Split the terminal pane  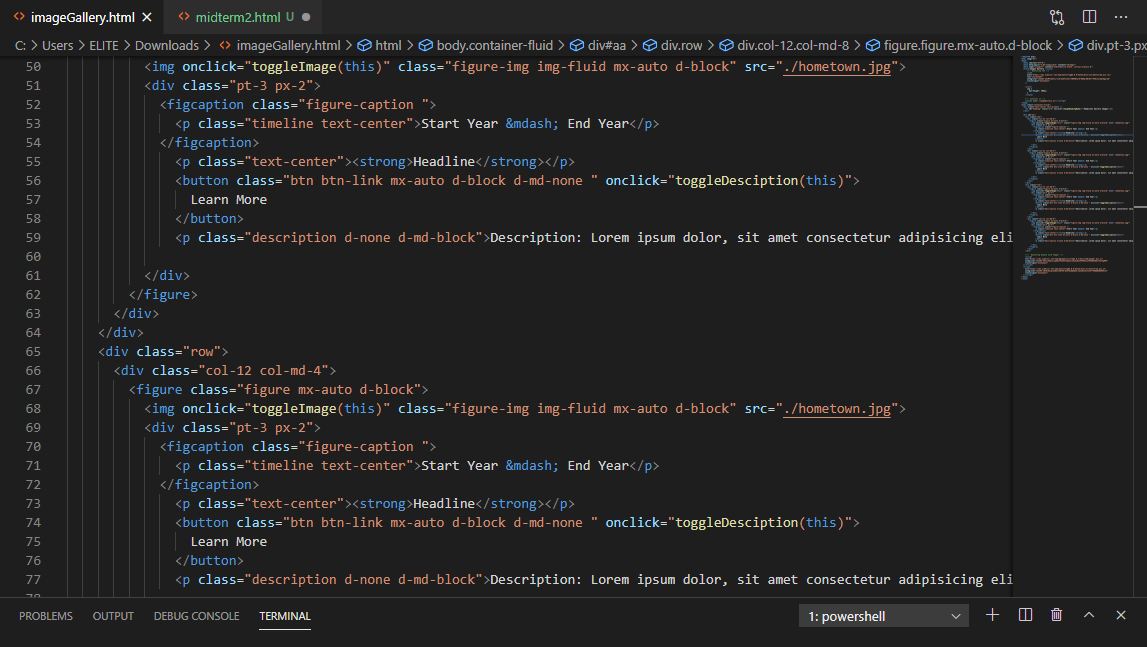[x=1025, y=615]
